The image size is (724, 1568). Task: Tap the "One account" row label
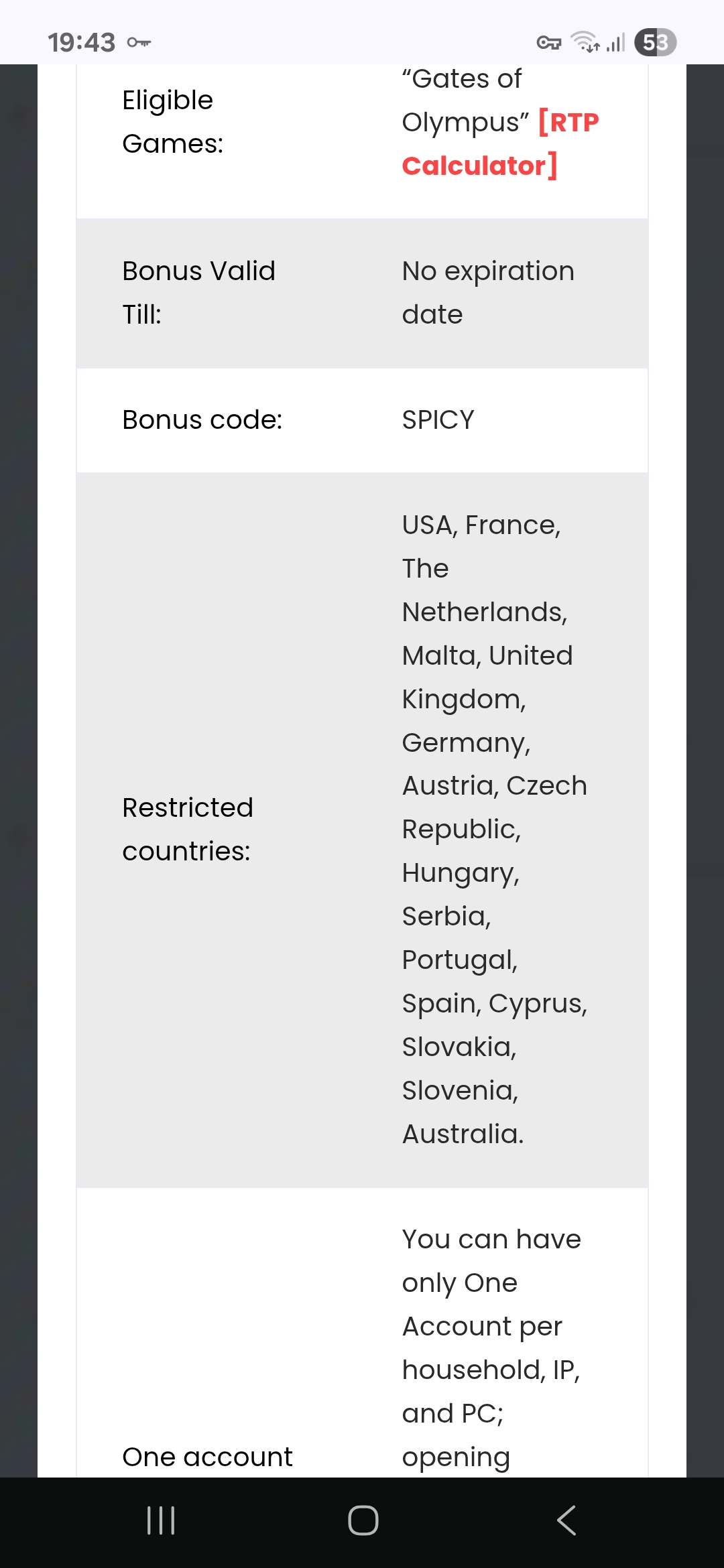click(x=207, y=1457)
